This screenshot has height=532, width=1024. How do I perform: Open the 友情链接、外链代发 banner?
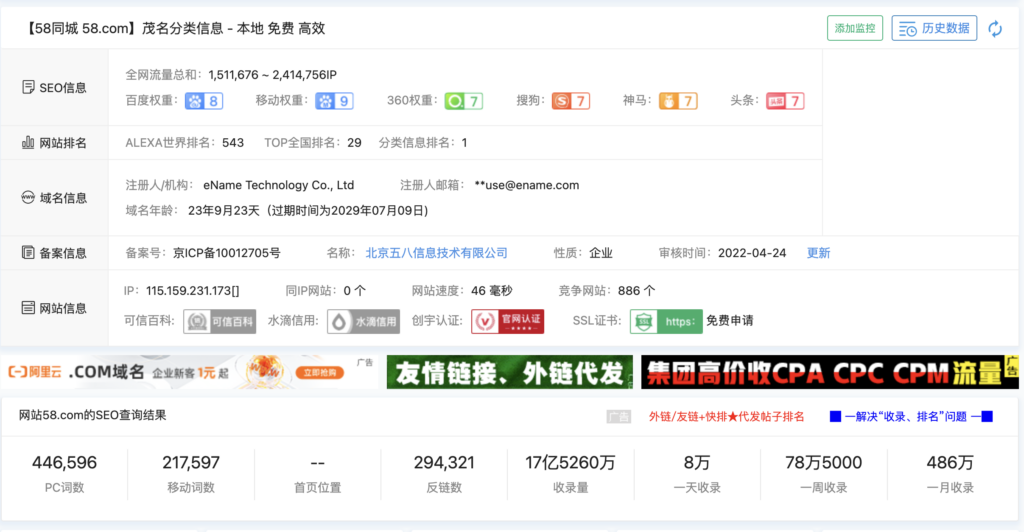coord(509,372)
